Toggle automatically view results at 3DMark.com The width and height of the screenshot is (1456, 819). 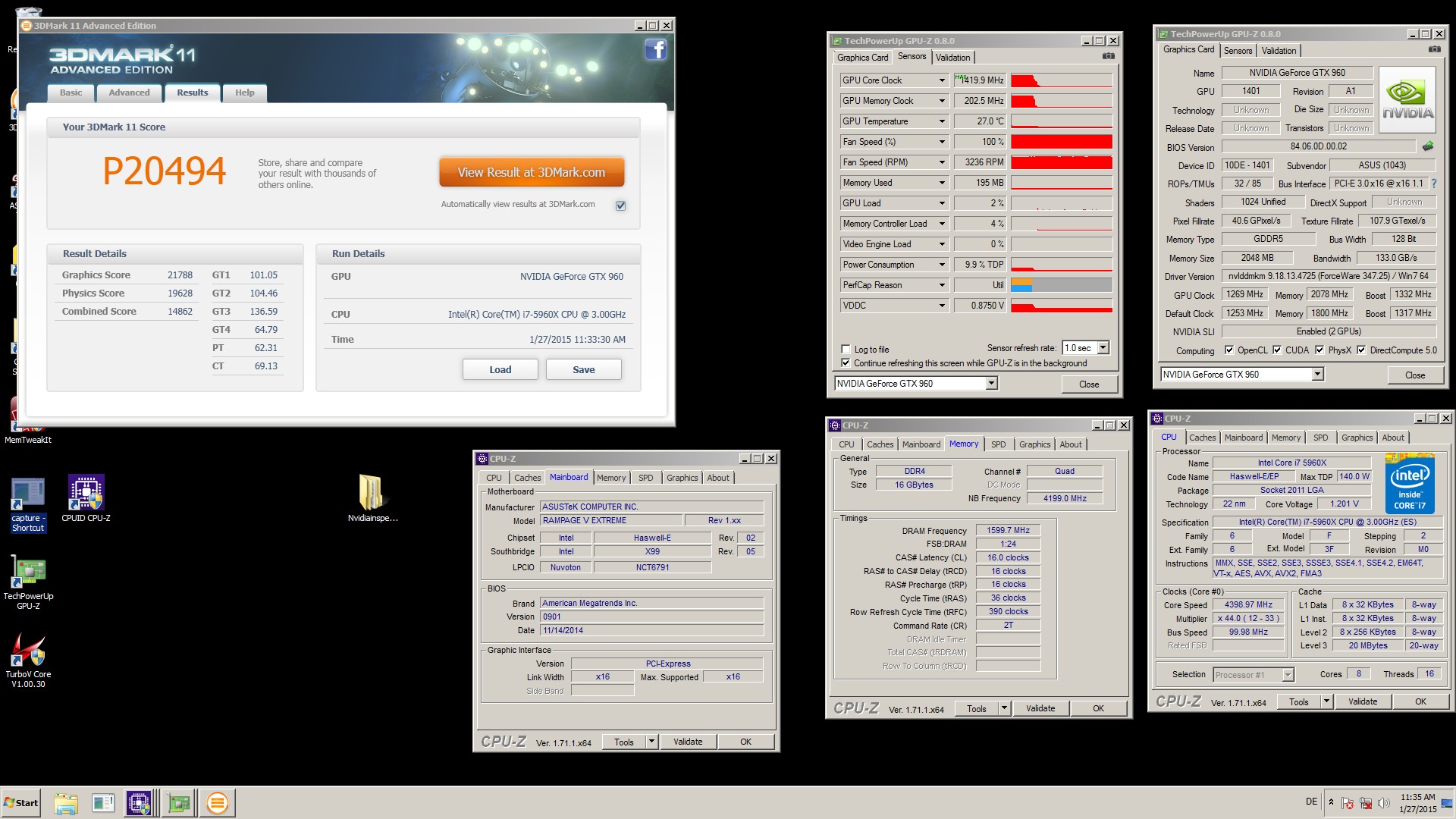[x=620, y=206]
